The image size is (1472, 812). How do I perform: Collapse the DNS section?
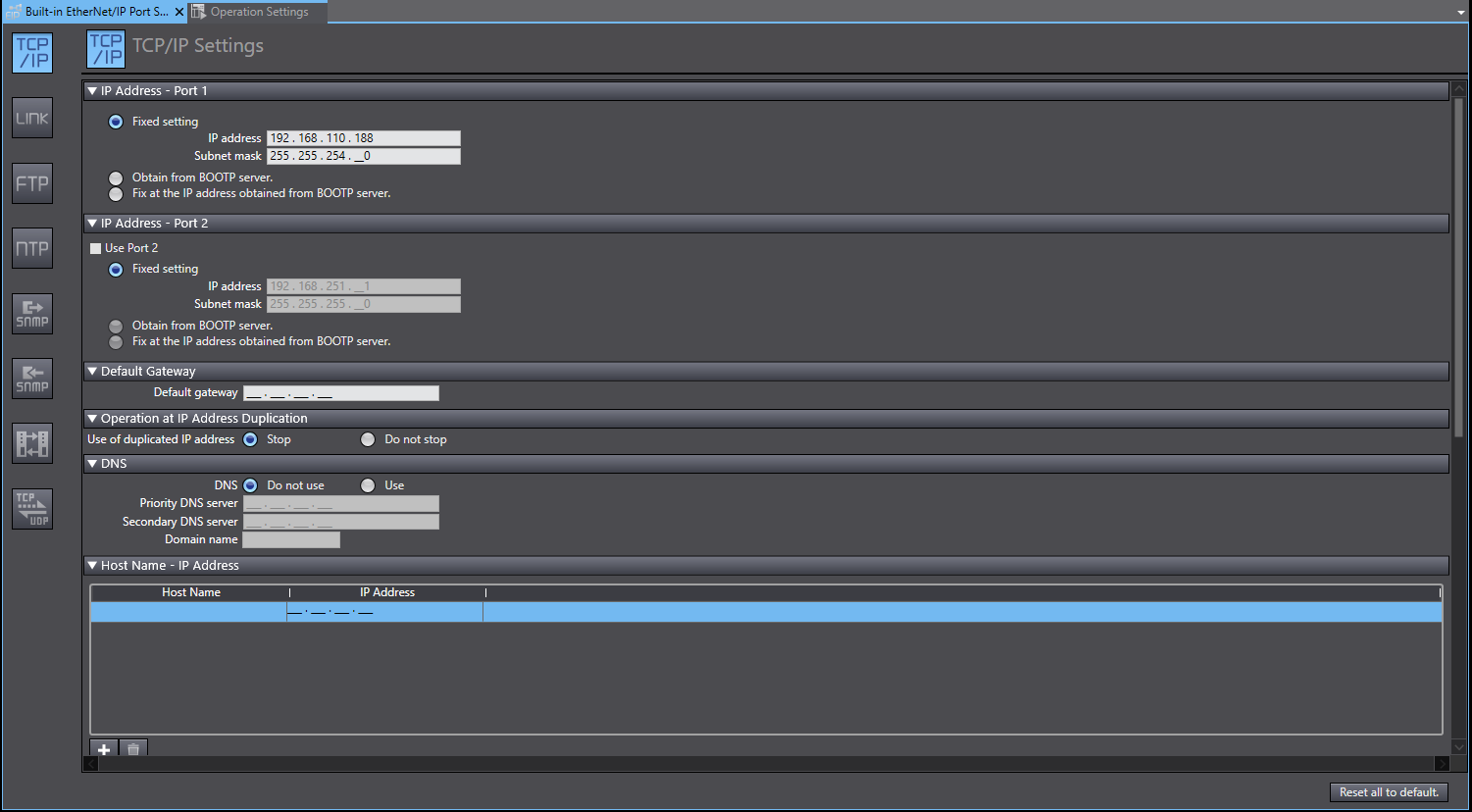(x=92, y=463)
